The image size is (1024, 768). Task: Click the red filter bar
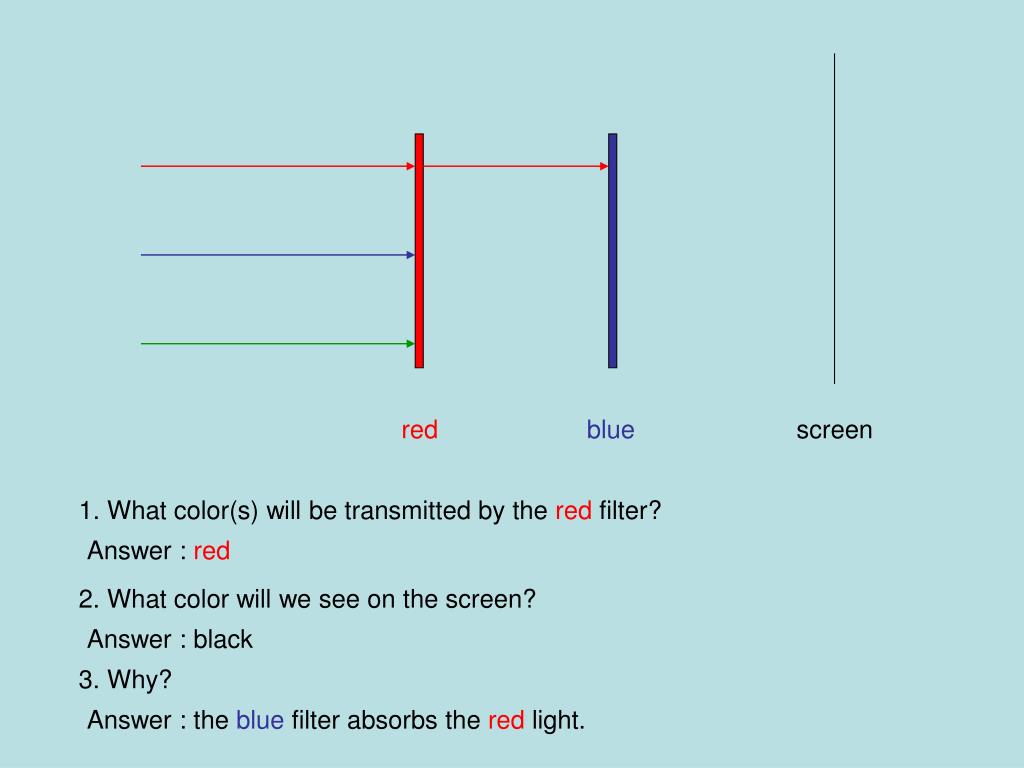click(419, 251)
